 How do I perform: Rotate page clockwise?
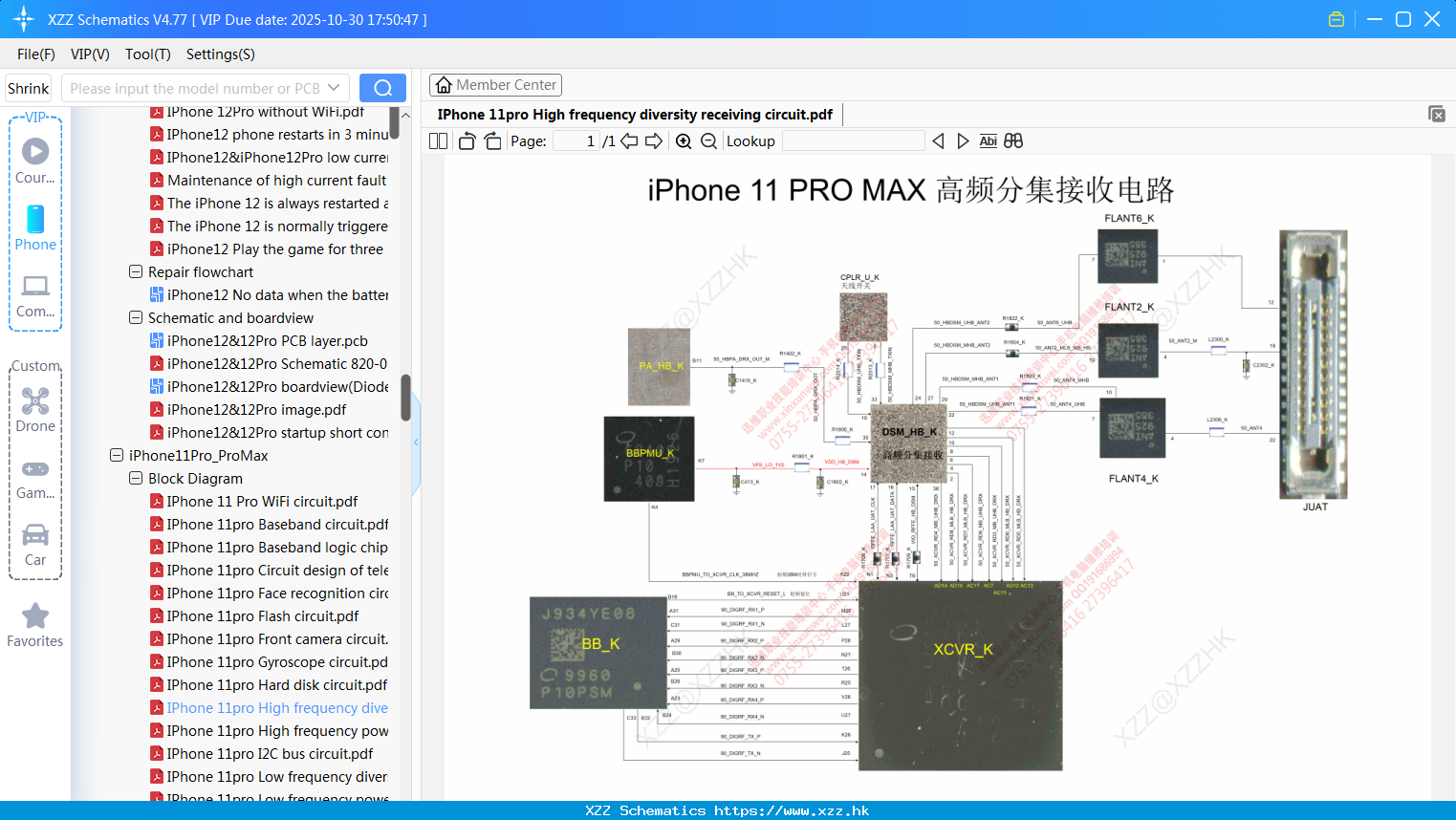[492, 141]
